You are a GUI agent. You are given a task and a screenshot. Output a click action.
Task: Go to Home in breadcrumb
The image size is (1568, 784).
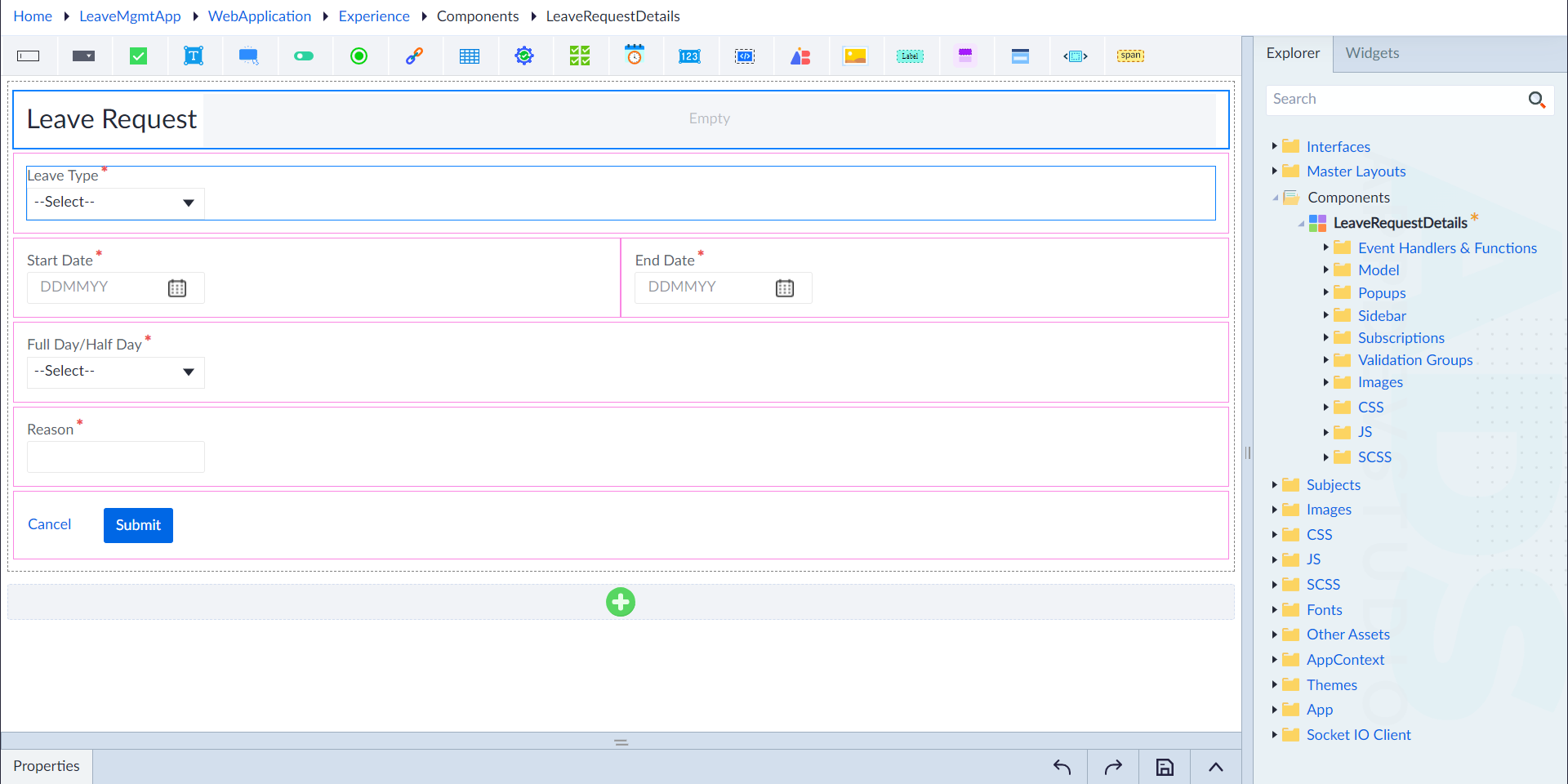(x=33, y=16)
